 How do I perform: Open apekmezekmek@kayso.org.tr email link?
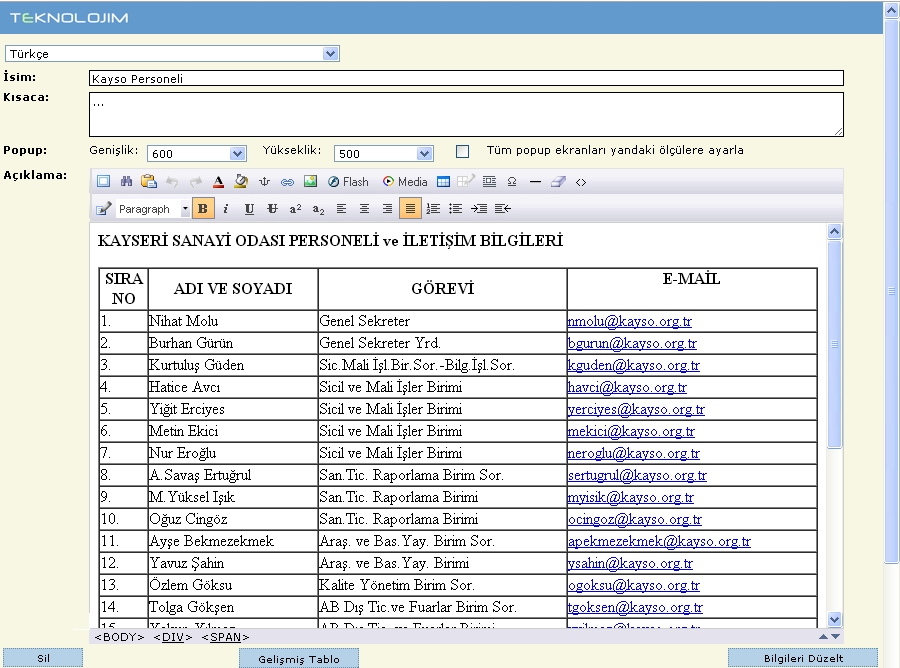(x=659, y=541)
